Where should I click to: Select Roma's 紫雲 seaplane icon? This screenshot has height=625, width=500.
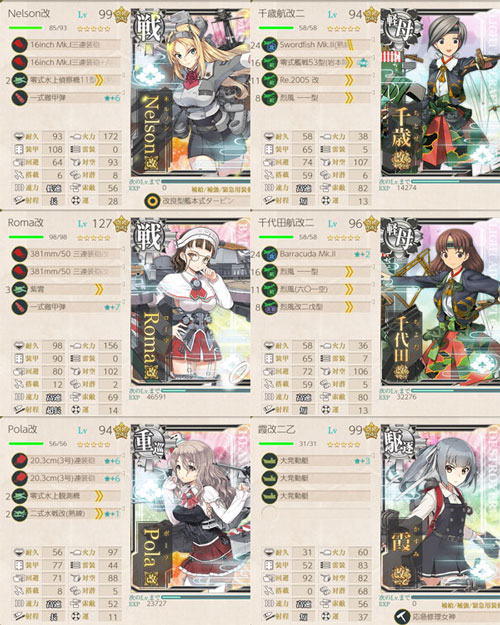pyautogui.click(x=20, y=289)
